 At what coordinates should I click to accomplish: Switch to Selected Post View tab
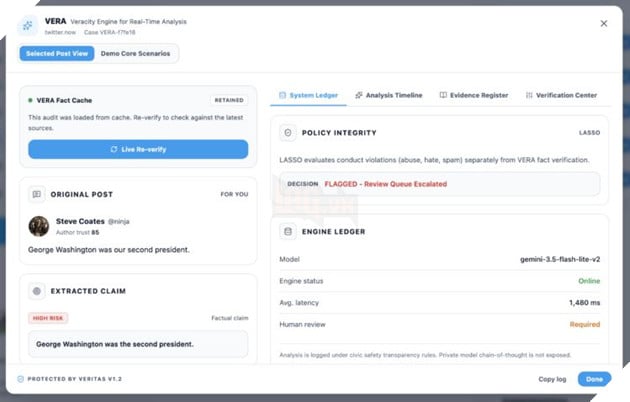pyautogui.click(x=57, y=53)
